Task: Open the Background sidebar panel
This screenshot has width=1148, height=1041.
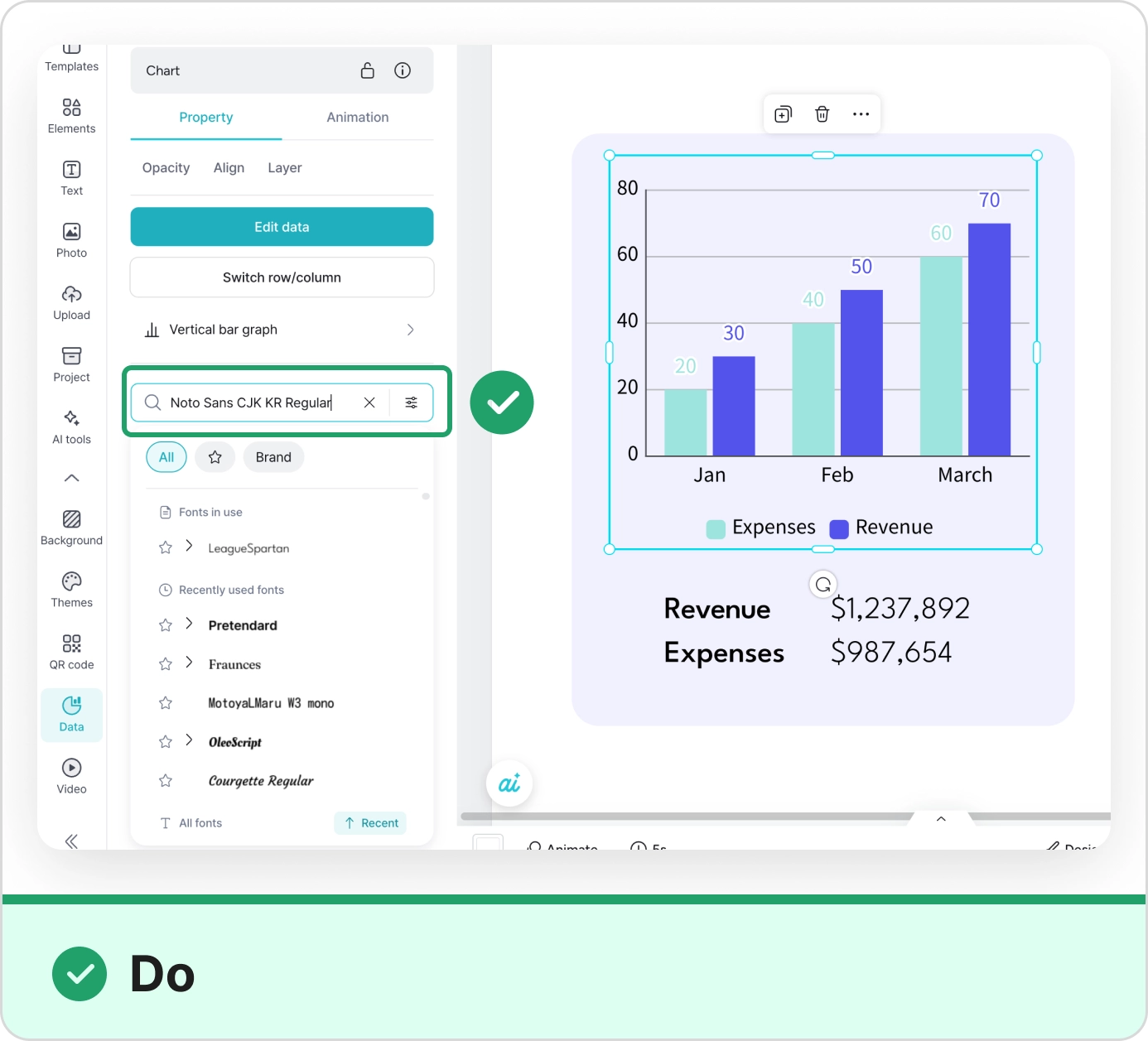Action: pos(71,528)
